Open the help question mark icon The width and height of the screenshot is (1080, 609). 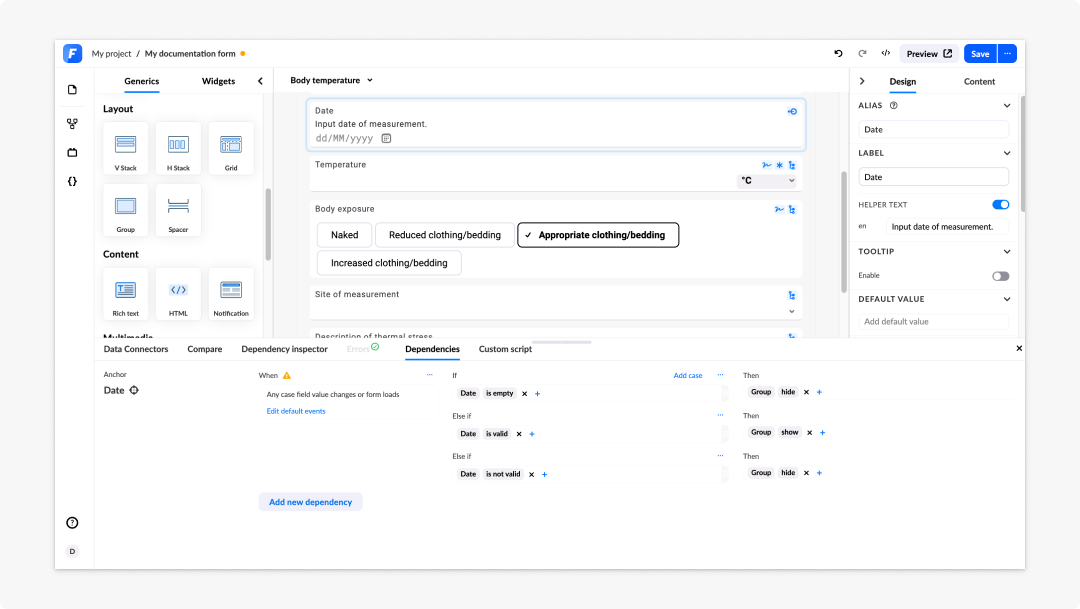click(x=72, y=523)
